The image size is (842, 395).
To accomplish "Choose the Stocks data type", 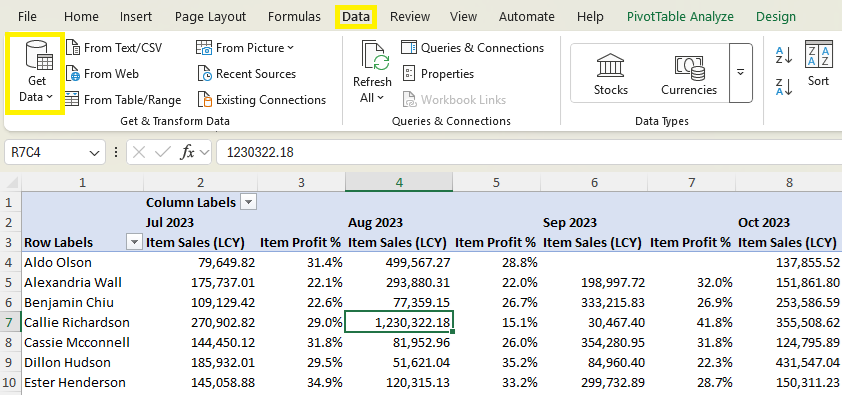I will (611, 74).
